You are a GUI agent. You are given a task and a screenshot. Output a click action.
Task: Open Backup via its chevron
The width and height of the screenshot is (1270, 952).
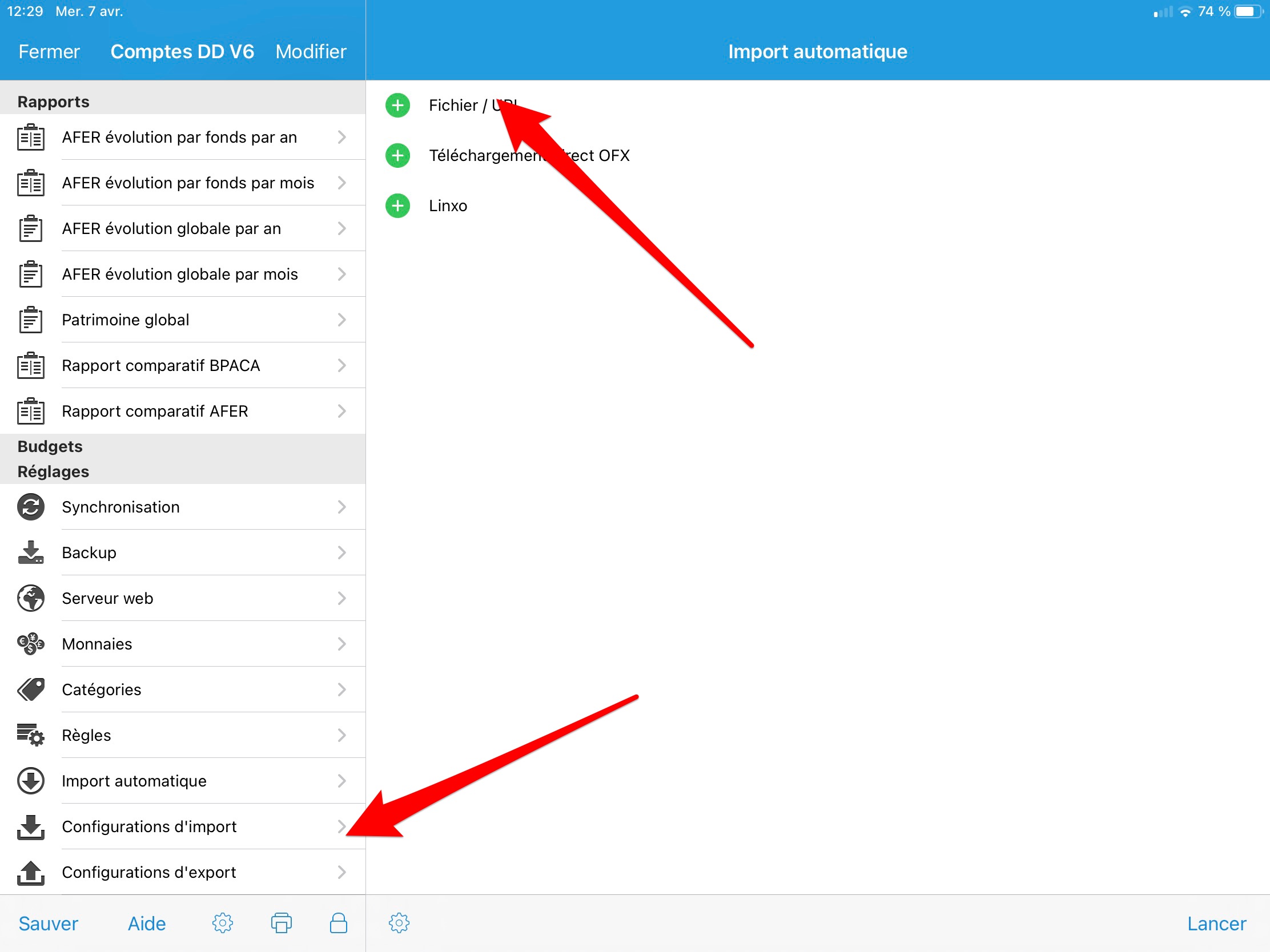[x=341, y=552]
